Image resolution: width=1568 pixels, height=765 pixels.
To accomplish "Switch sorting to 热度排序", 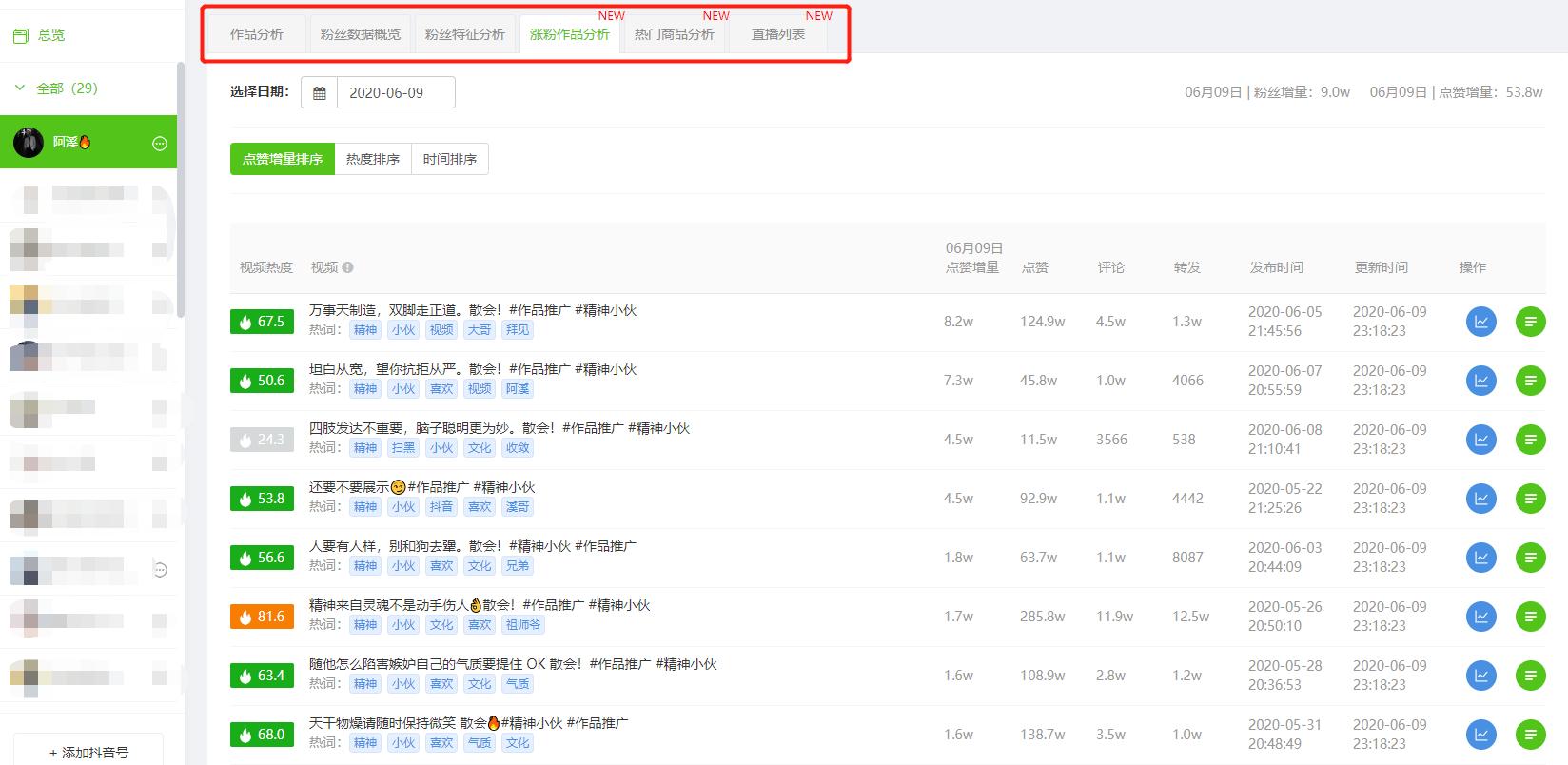I will click(x=373, y=159).
